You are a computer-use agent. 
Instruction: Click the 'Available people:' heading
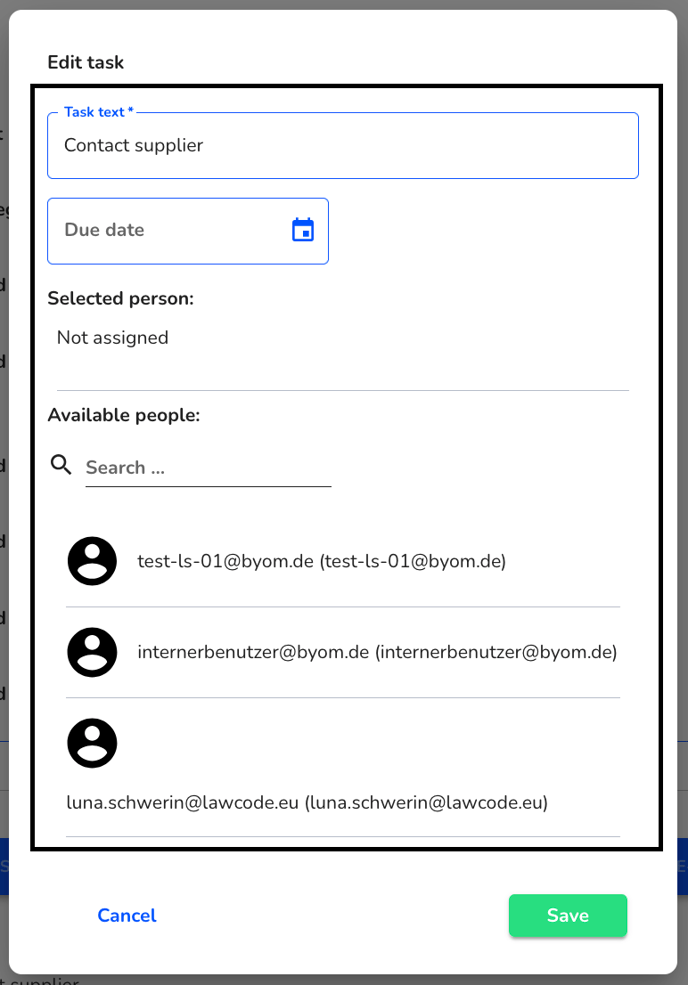[124, 415]
